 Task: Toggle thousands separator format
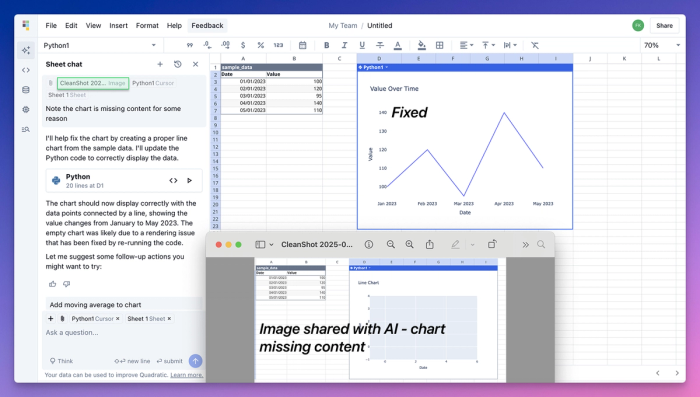point(190,45)
